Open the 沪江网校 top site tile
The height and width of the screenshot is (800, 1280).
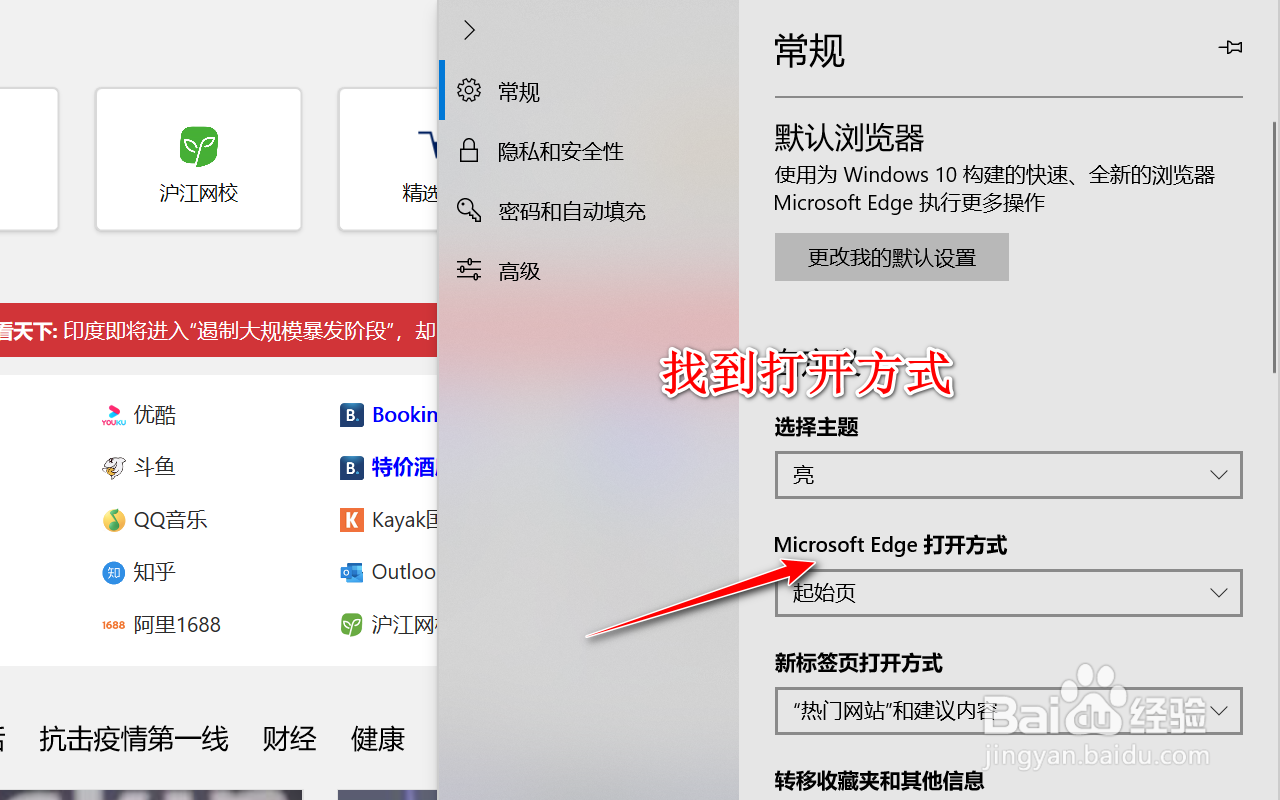[x=199, y=159]
